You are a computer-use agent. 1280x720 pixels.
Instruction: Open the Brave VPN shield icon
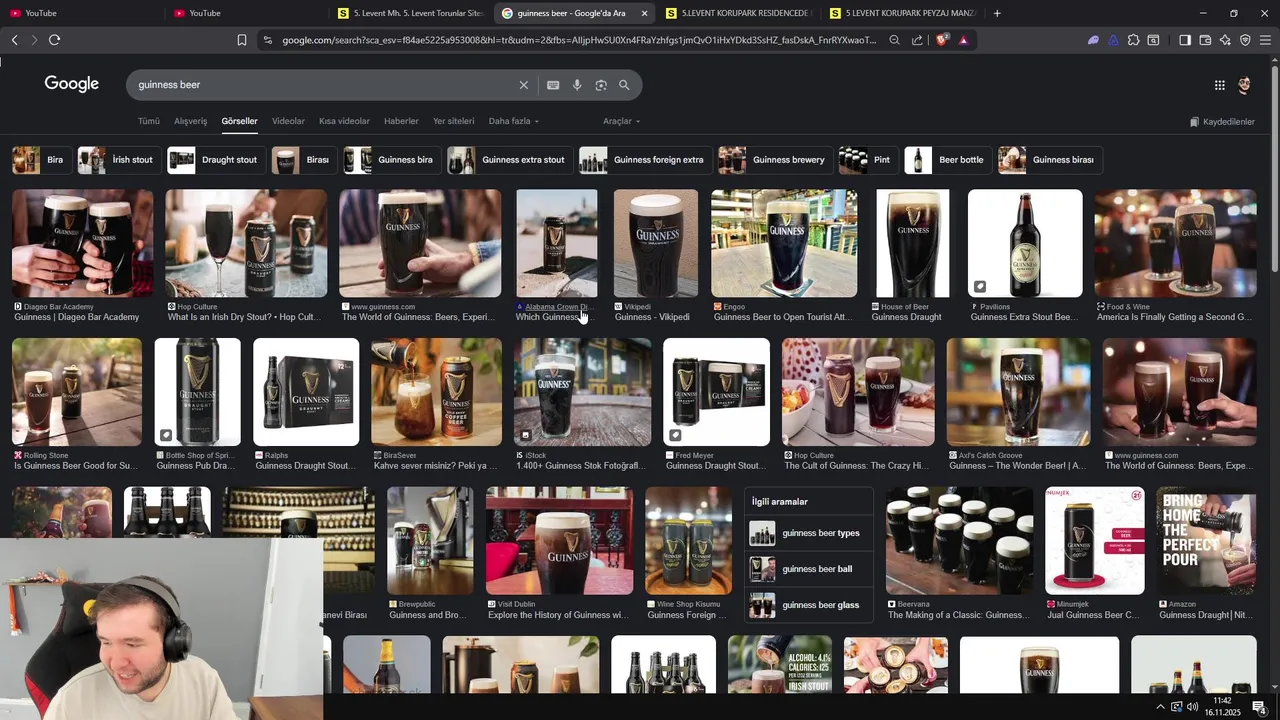[1245, 40]
